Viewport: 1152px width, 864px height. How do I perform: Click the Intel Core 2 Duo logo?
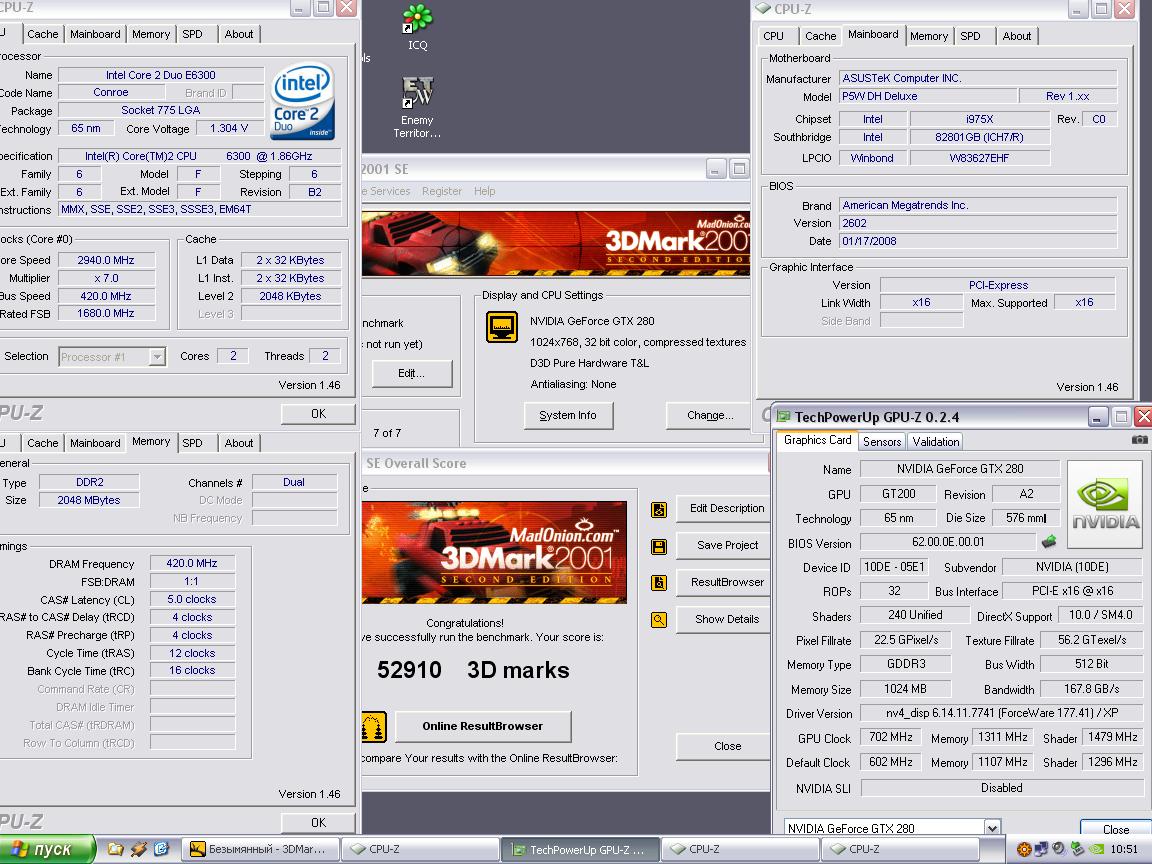tap(303, 101)
